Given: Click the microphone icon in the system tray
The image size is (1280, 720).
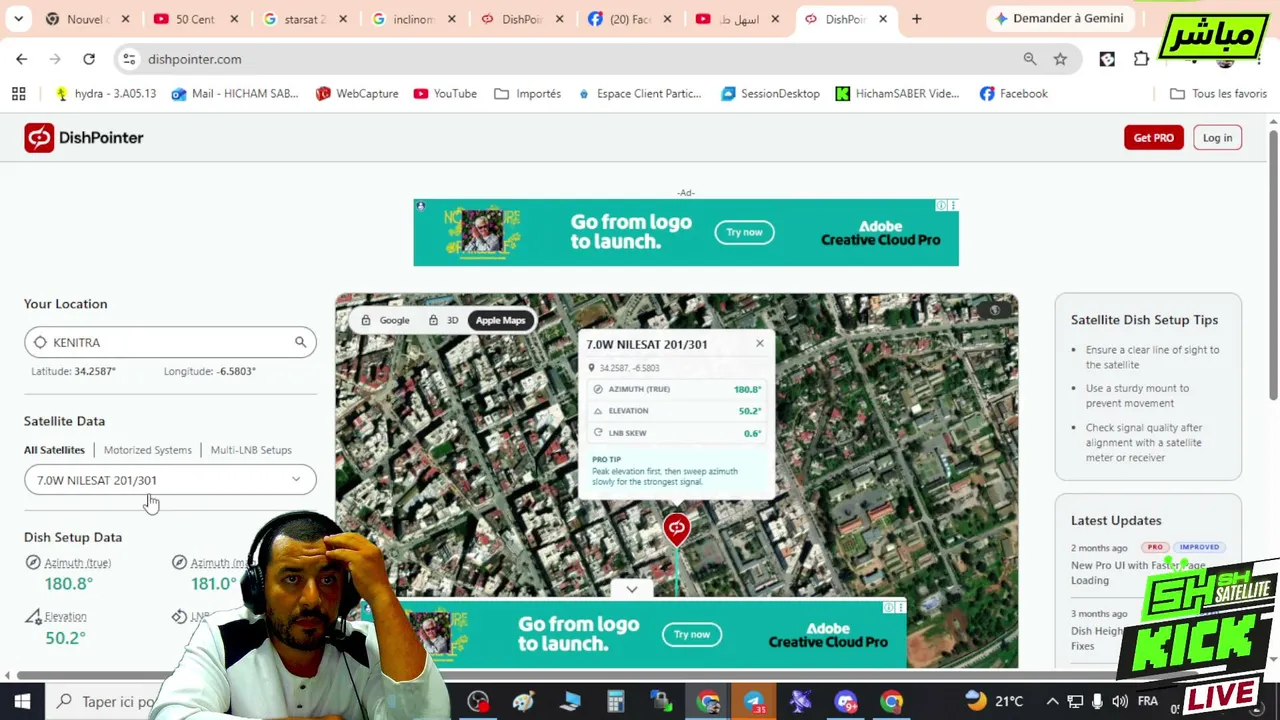Looking at the screenshot, I should coord(1098,701).
